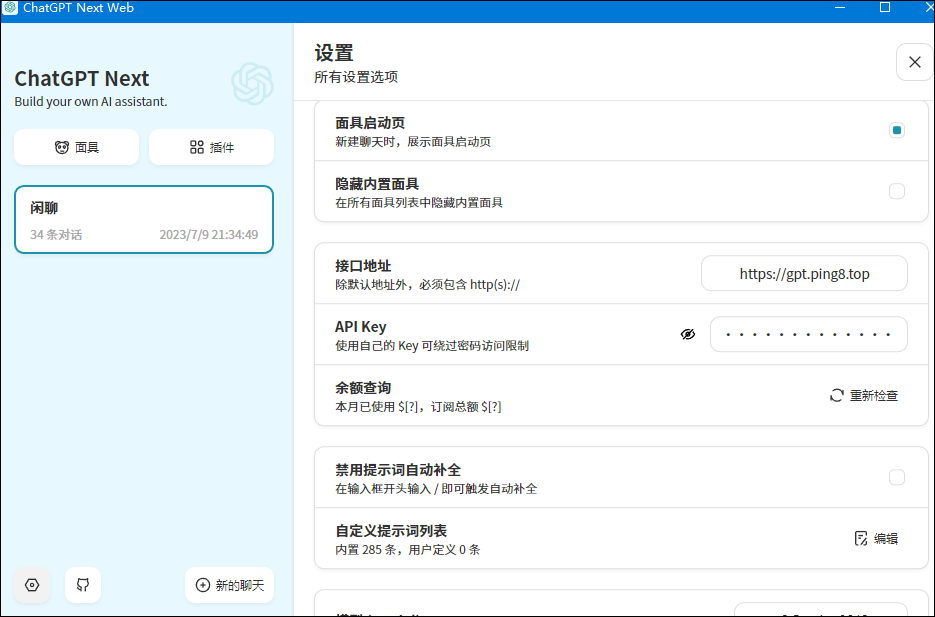
Task: Click the ChatGPT Next Web titlebar icon
Action: pyautogui.click(x=12, y=8)
